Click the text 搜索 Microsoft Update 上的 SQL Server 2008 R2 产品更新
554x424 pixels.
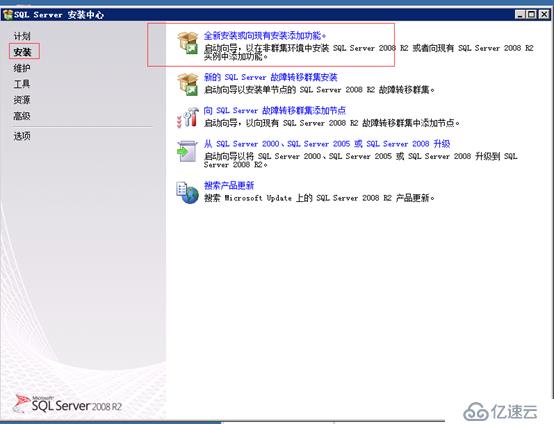[319, 198]
